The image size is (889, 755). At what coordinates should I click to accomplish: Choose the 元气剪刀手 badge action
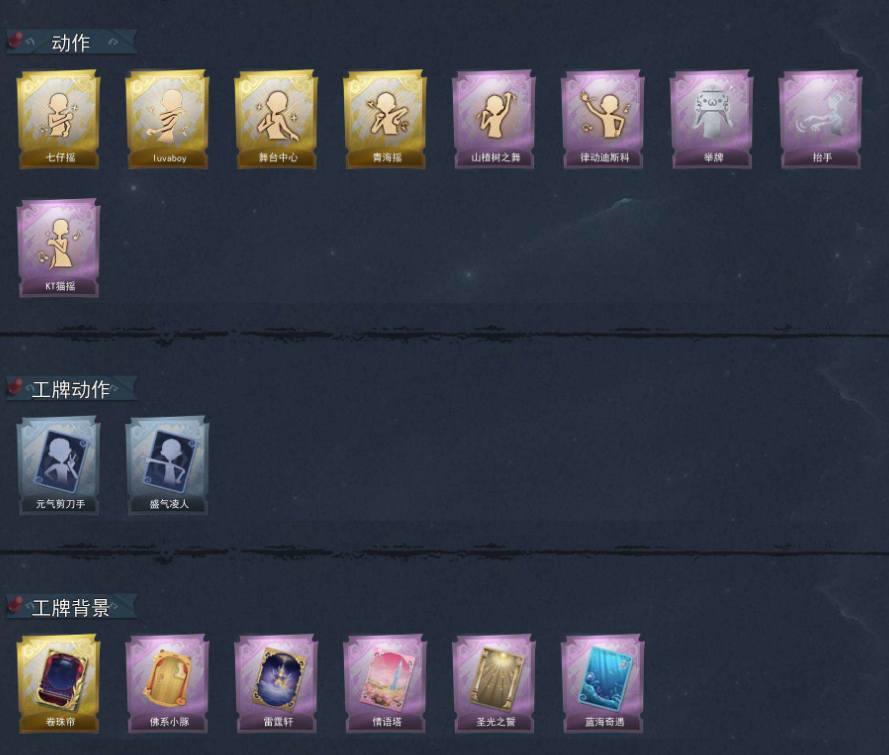click(x=59, y=466)
